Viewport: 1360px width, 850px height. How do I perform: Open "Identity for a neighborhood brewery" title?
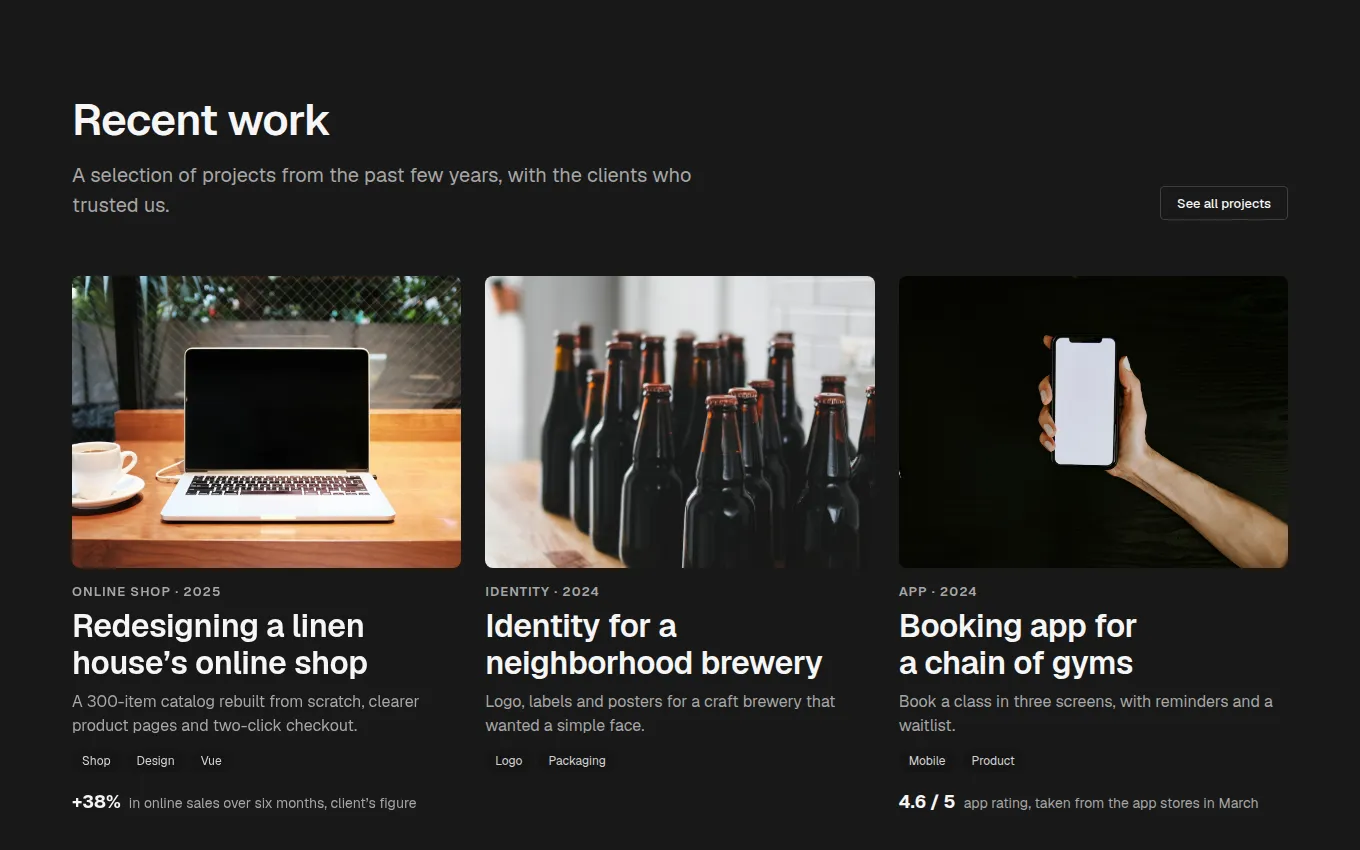click(x=654, y=644)
